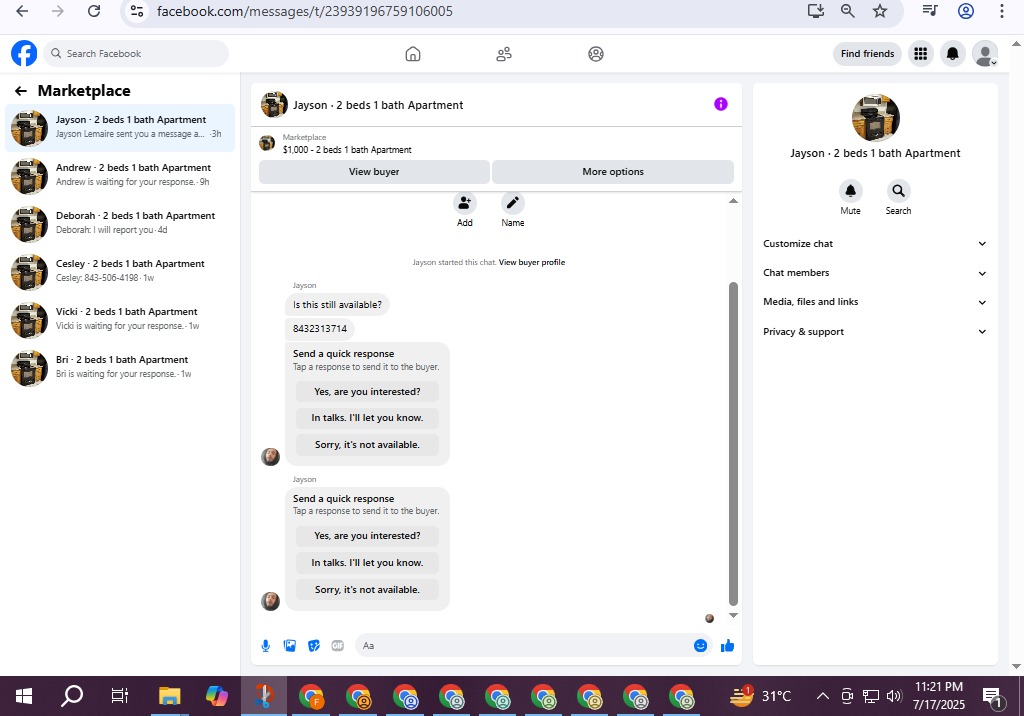Image resolution: width=1024 pixels, height=716 pixels.
Task: Open Jayson conversation in list
Action: (120, 127)
